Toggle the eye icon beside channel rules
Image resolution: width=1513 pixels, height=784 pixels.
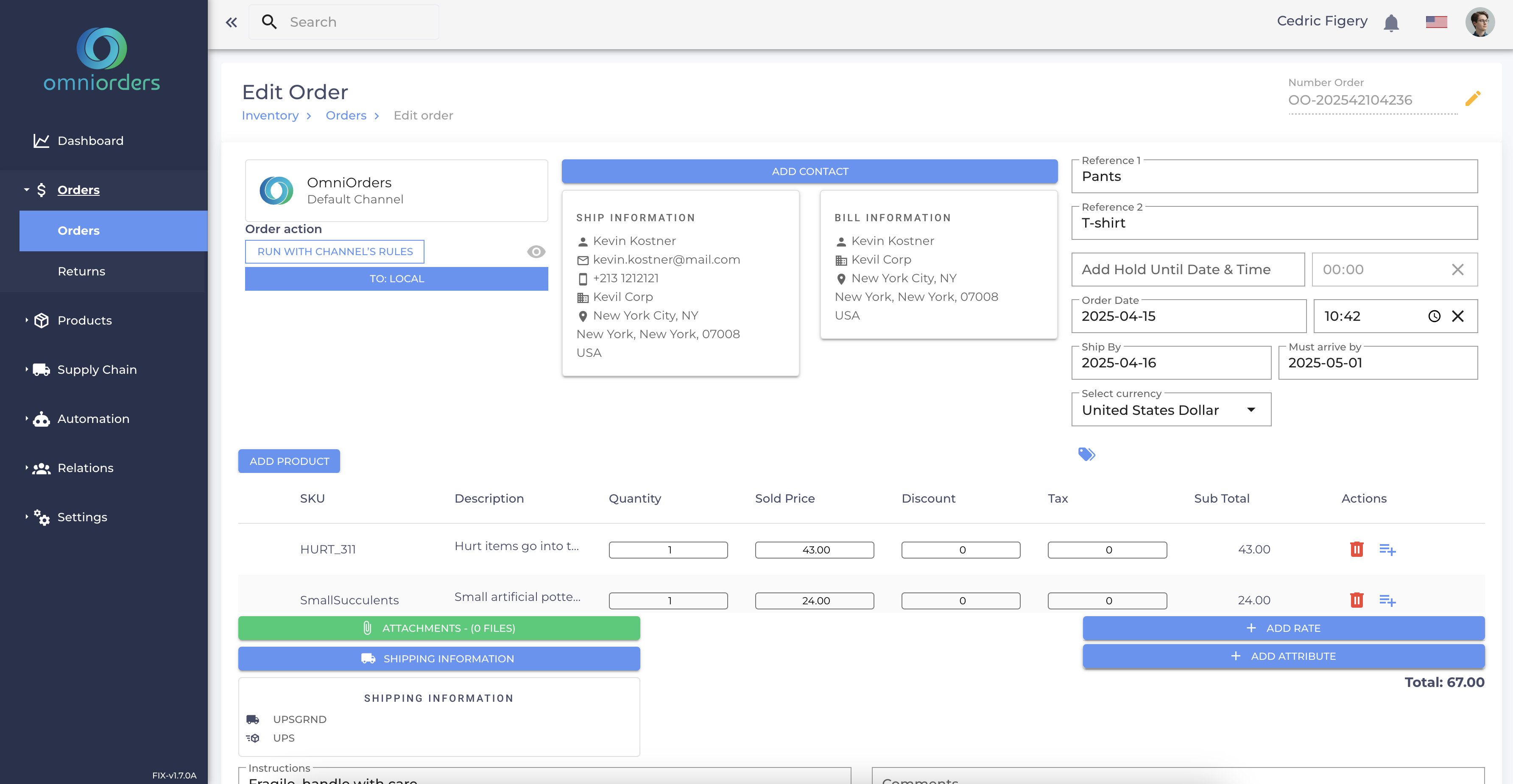click(x=536, y=252)
